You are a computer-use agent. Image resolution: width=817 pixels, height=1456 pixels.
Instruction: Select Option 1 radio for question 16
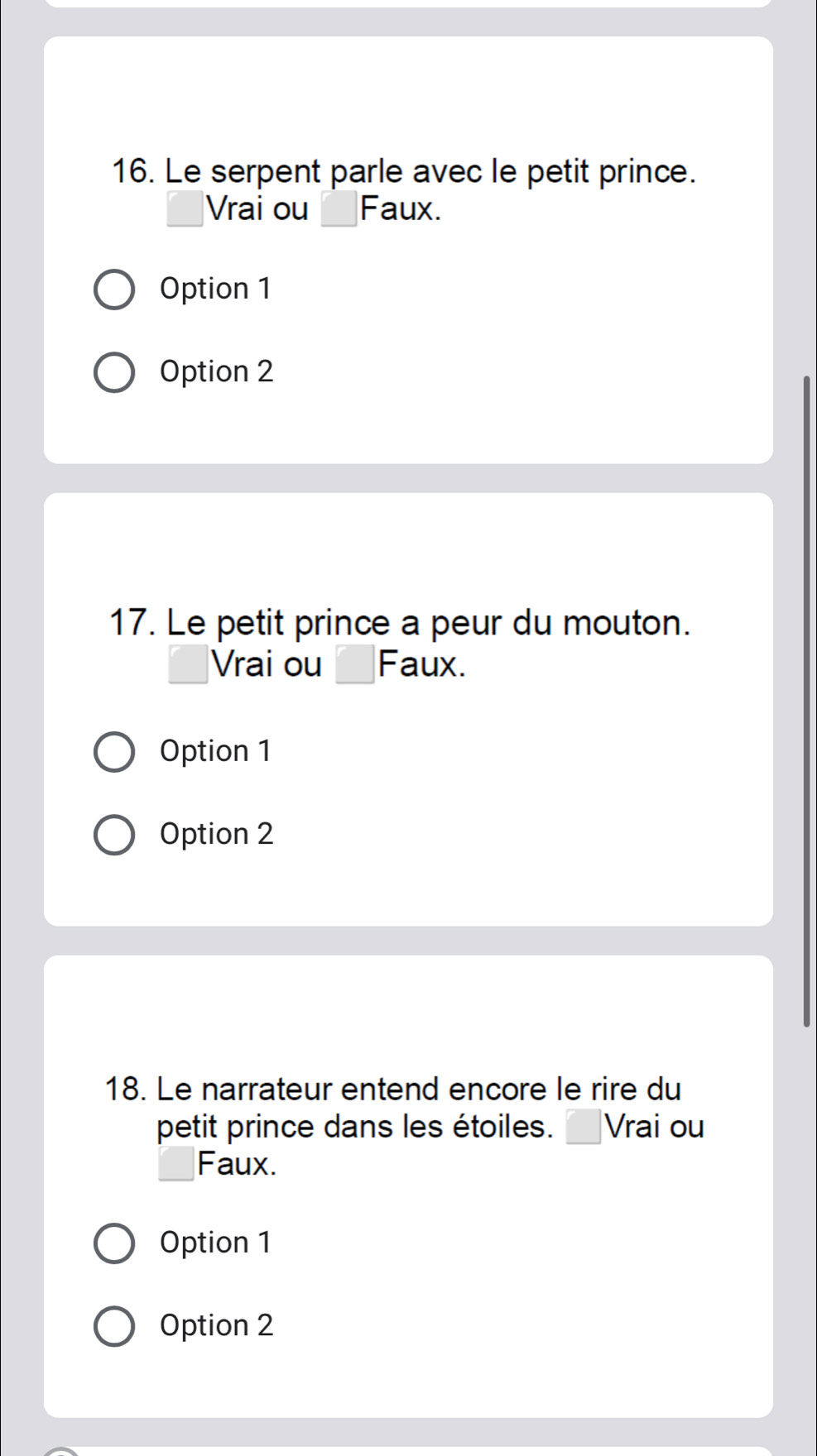click(x=114, y=290)
